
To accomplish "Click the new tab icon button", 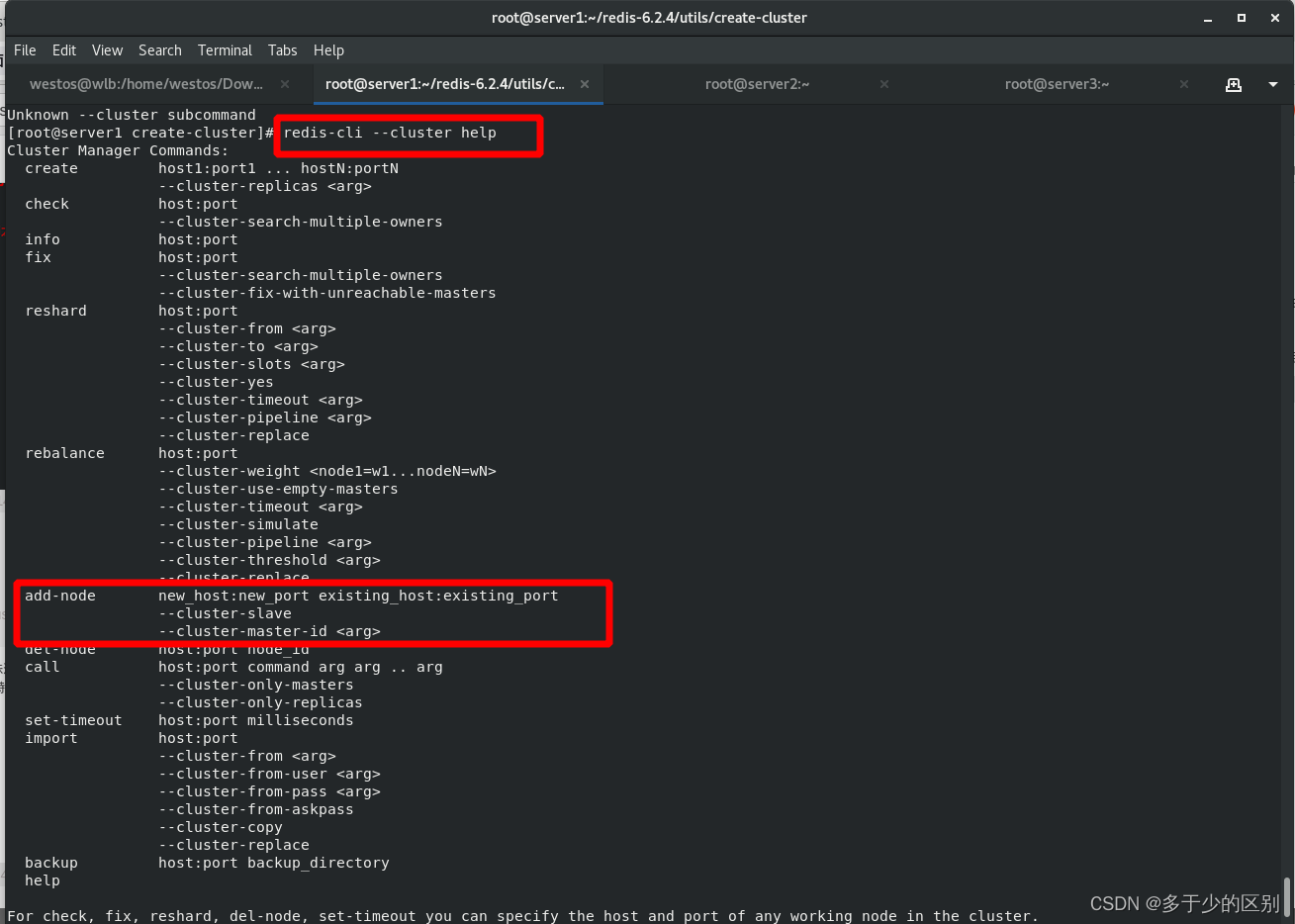I will point(1234,84).
